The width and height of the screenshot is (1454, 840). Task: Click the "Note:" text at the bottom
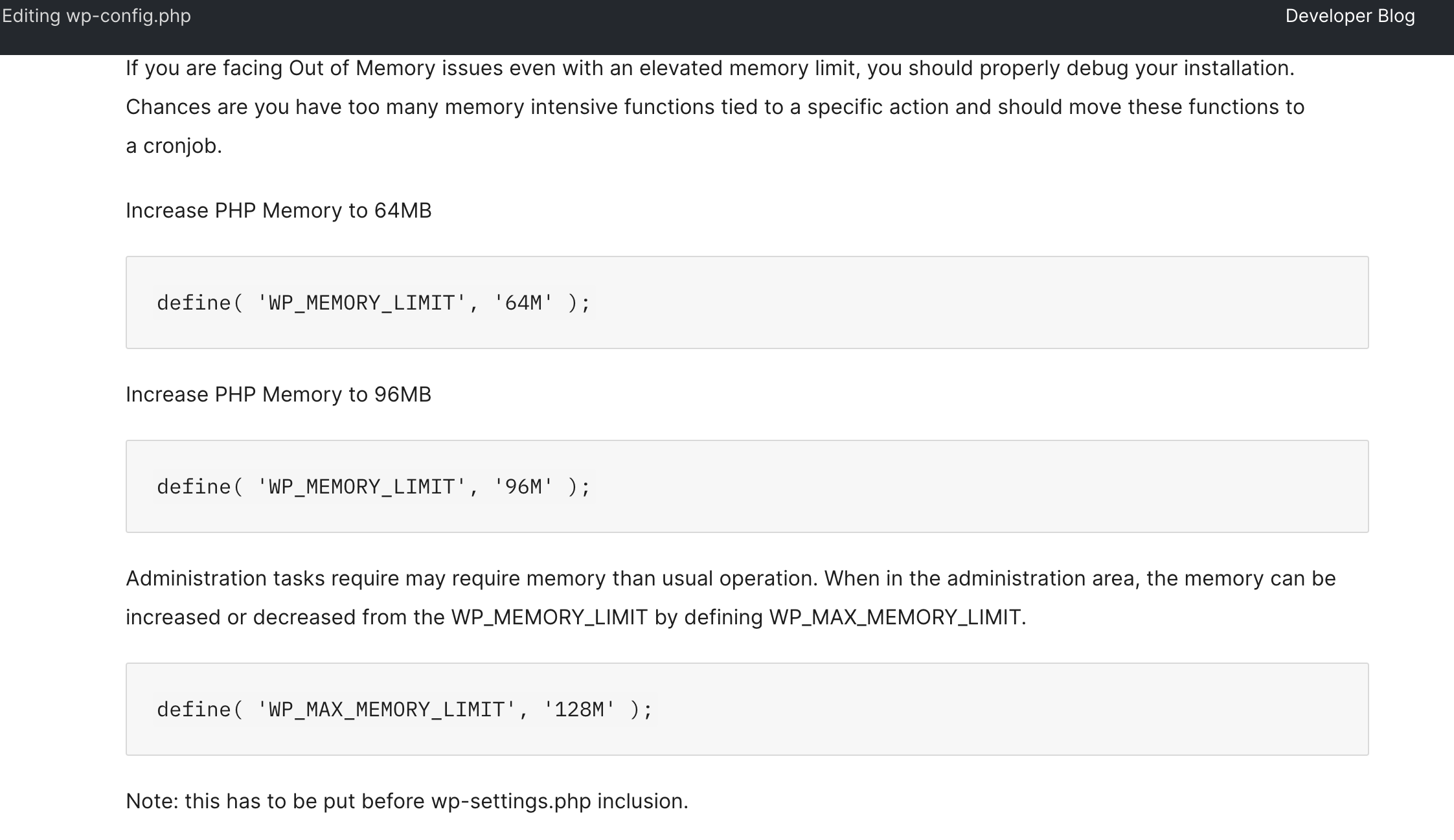(x=152, y=801)
